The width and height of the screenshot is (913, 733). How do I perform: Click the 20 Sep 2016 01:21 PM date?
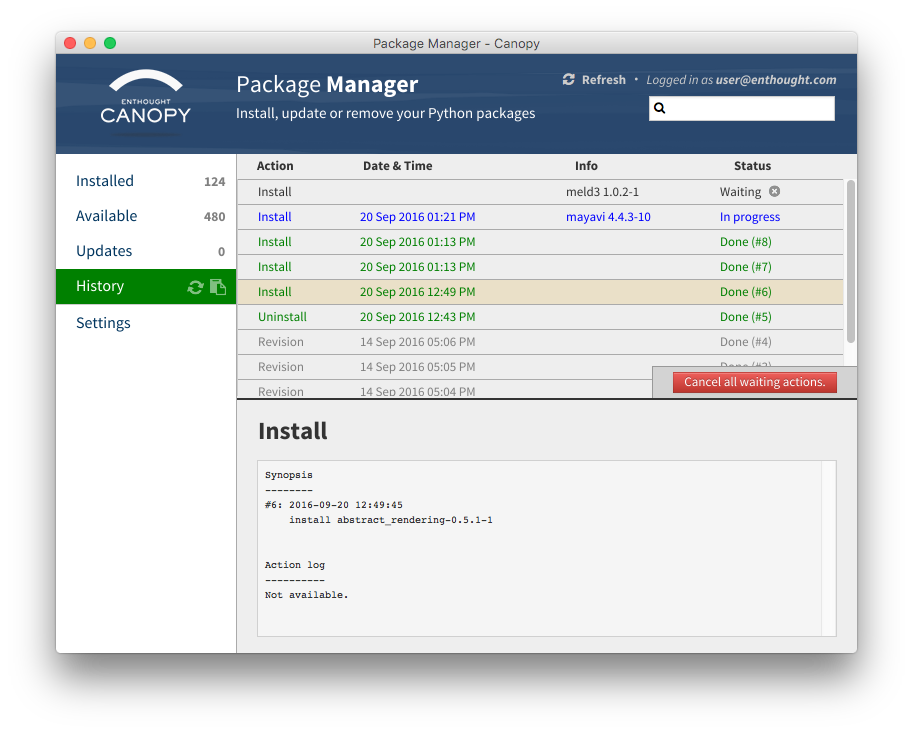pos(417,217)
